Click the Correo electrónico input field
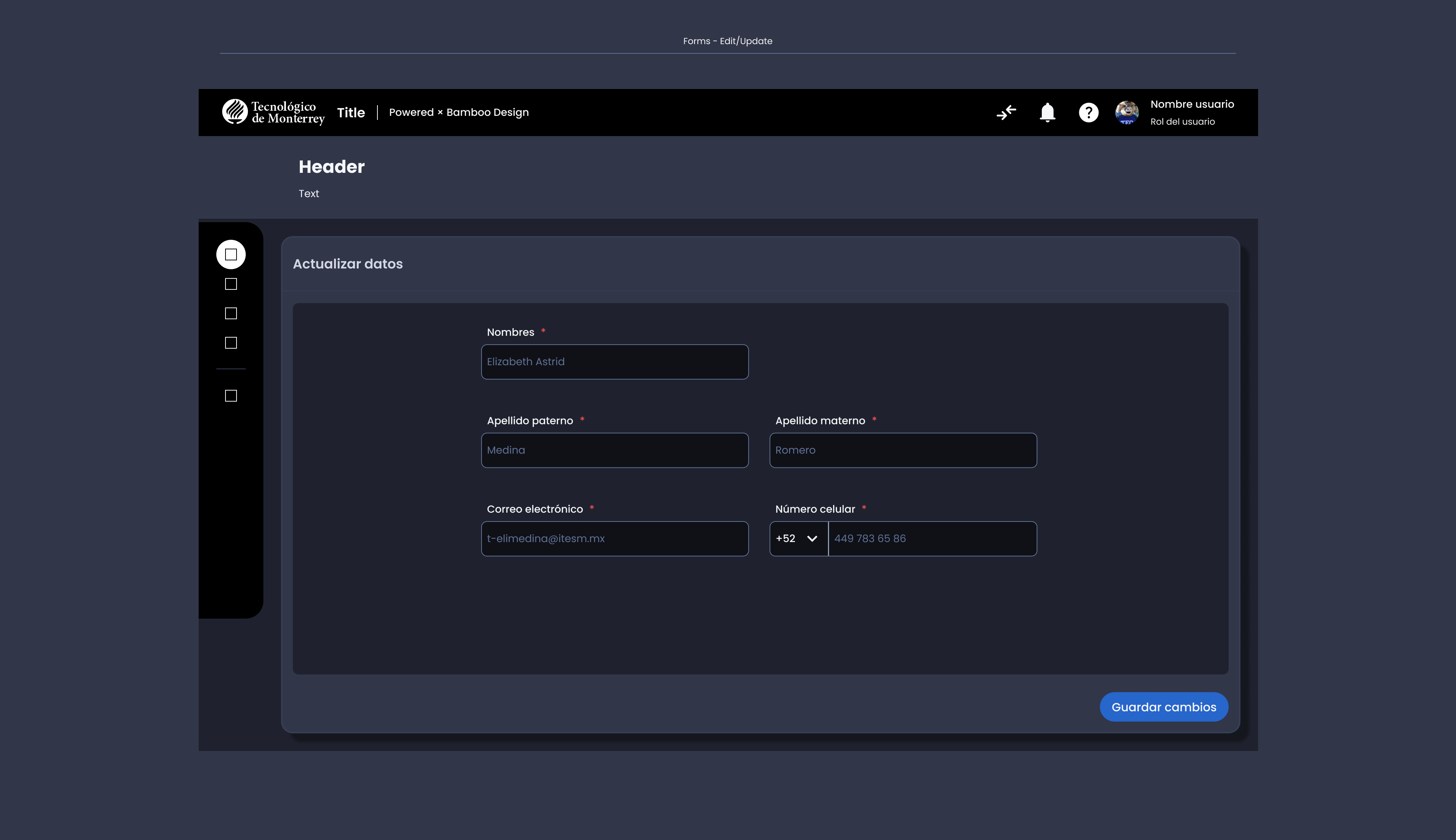 point(615,538)
